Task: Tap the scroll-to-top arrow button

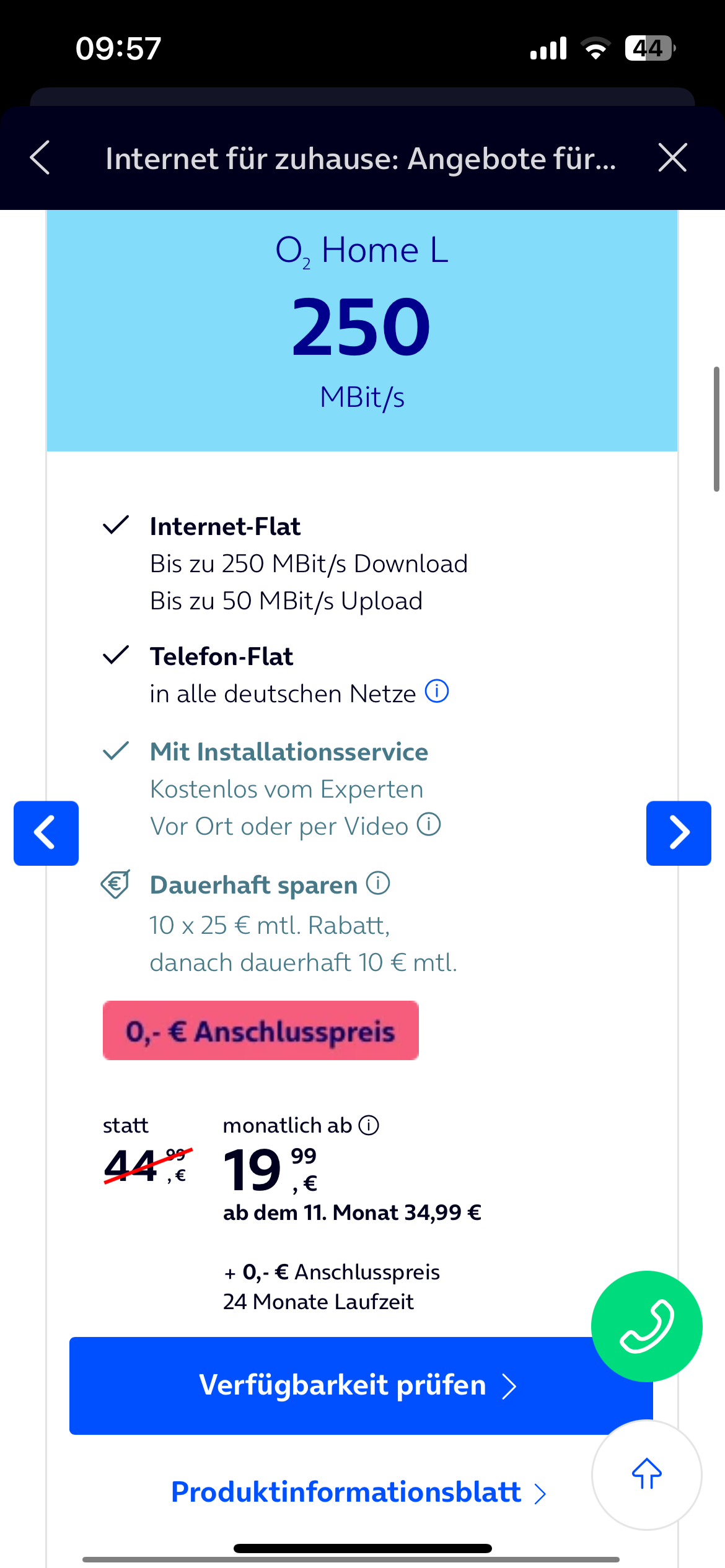Action: click(x=646, y=1474)
